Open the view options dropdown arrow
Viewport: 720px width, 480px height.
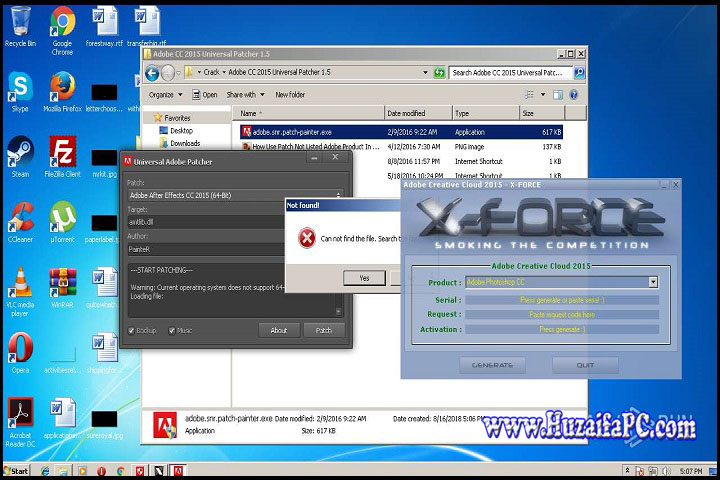[543, 95]
